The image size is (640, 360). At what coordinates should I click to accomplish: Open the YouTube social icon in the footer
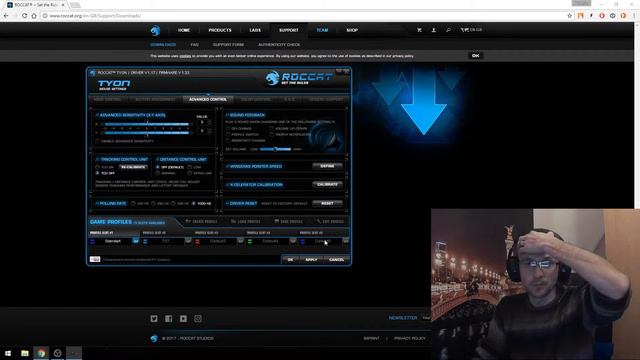pyautogui.click(x=183, y=318)
